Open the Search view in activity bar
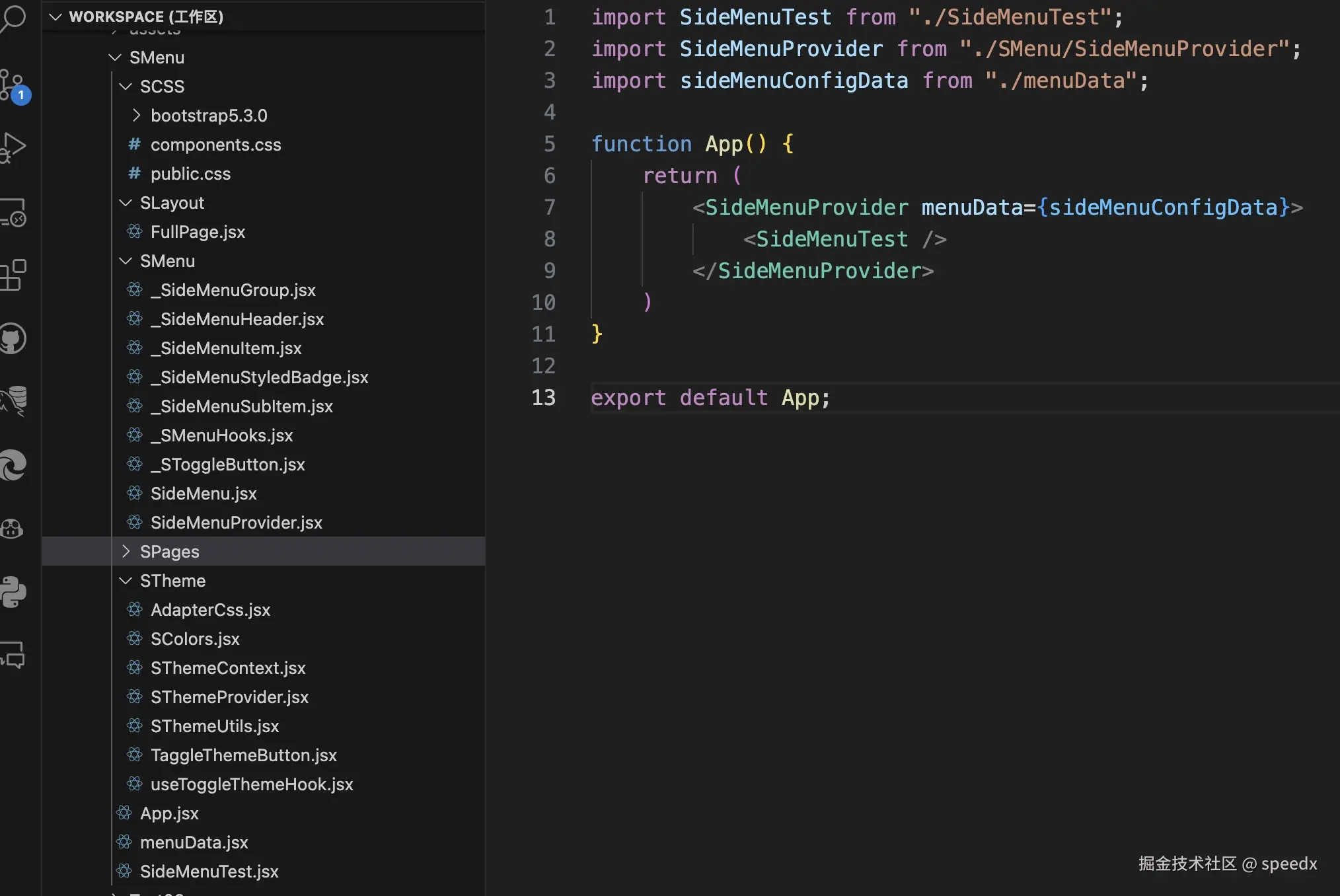Viewport: 1340px width, 896px height. (13, 19)
